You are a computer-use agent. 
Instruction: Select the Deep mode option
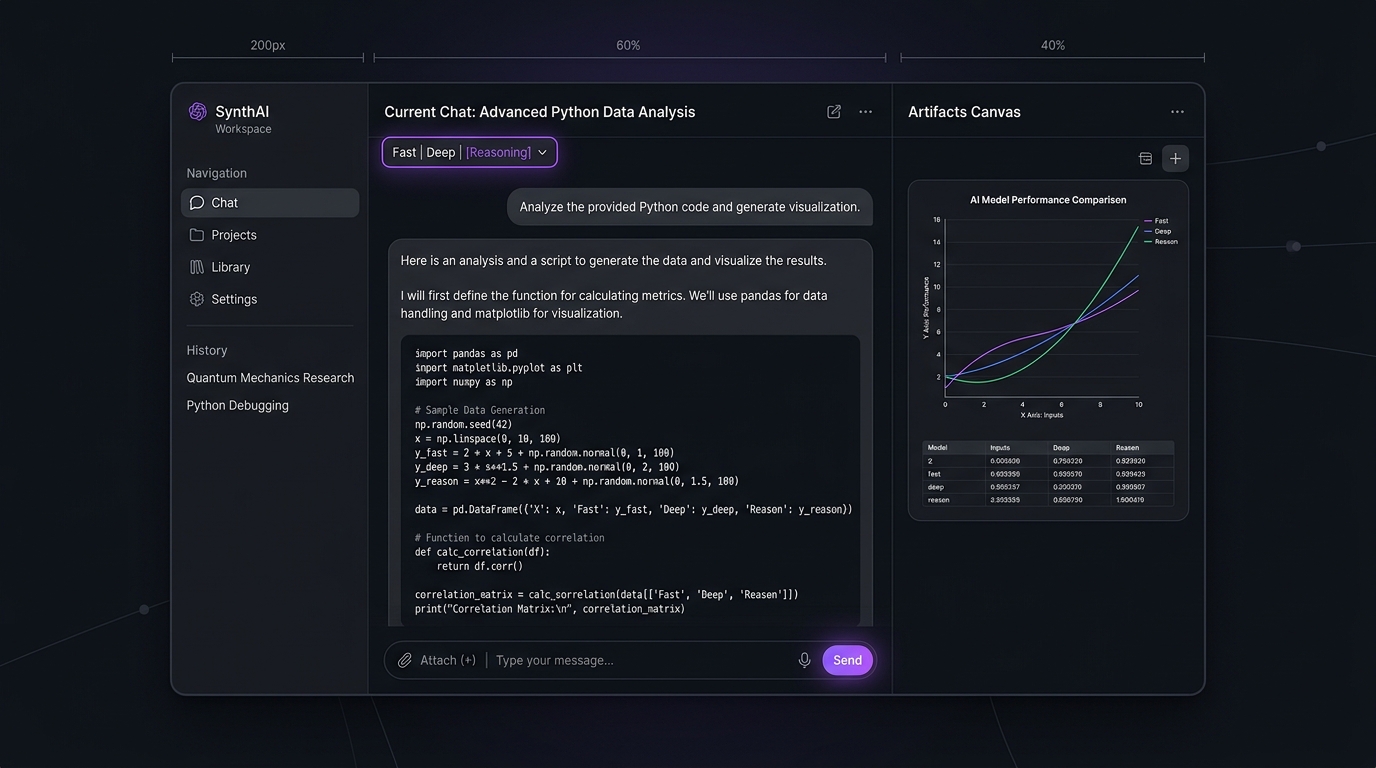441,152
